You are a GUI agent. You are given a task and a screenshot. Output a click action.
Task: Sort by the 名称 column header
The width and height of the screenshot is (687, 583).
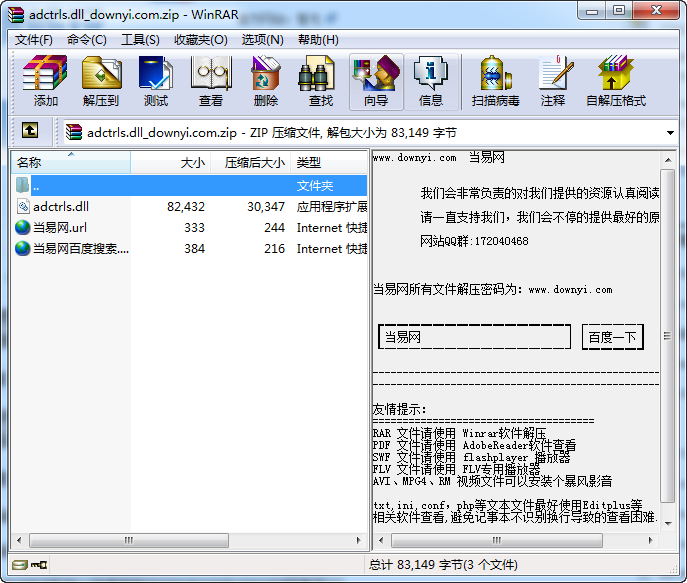click(x=71, y=163)
